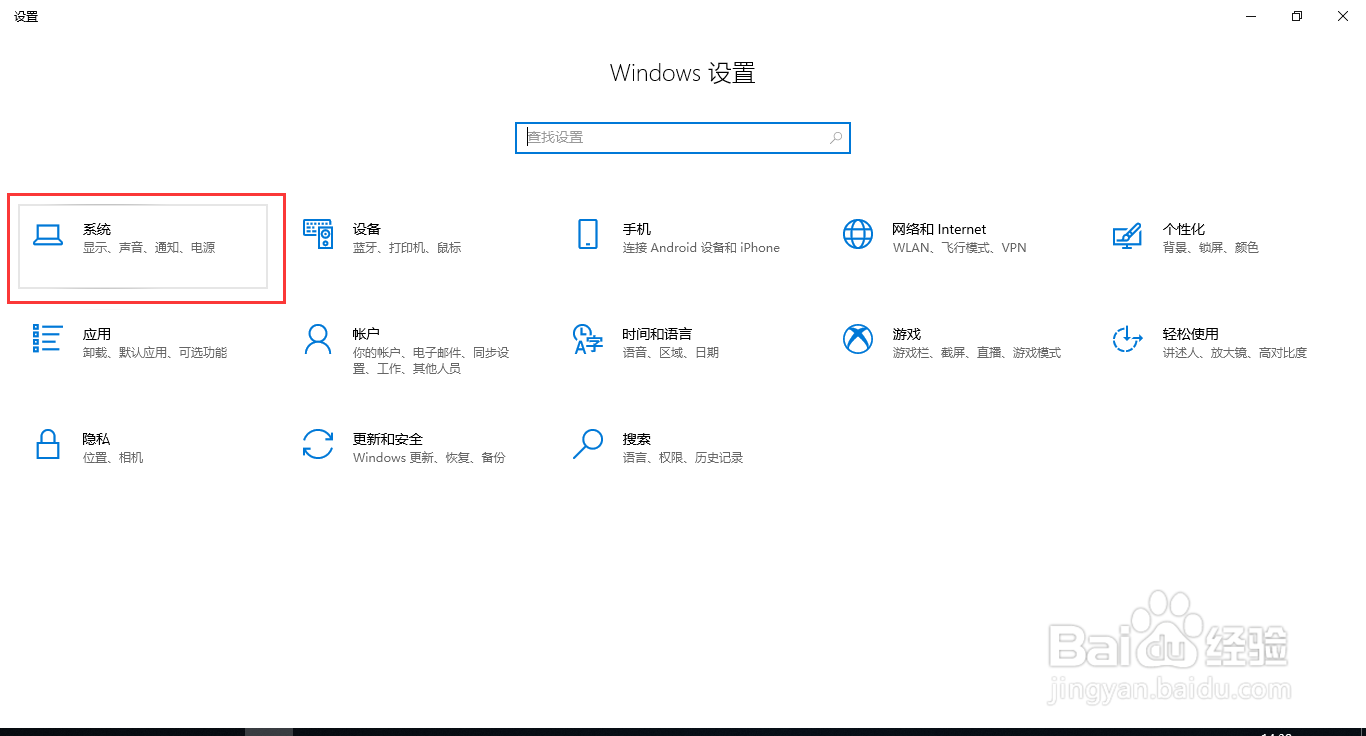Open the 个性化 paintbrush icon
Screen dimensions: 1366x736
(1127, 236)
